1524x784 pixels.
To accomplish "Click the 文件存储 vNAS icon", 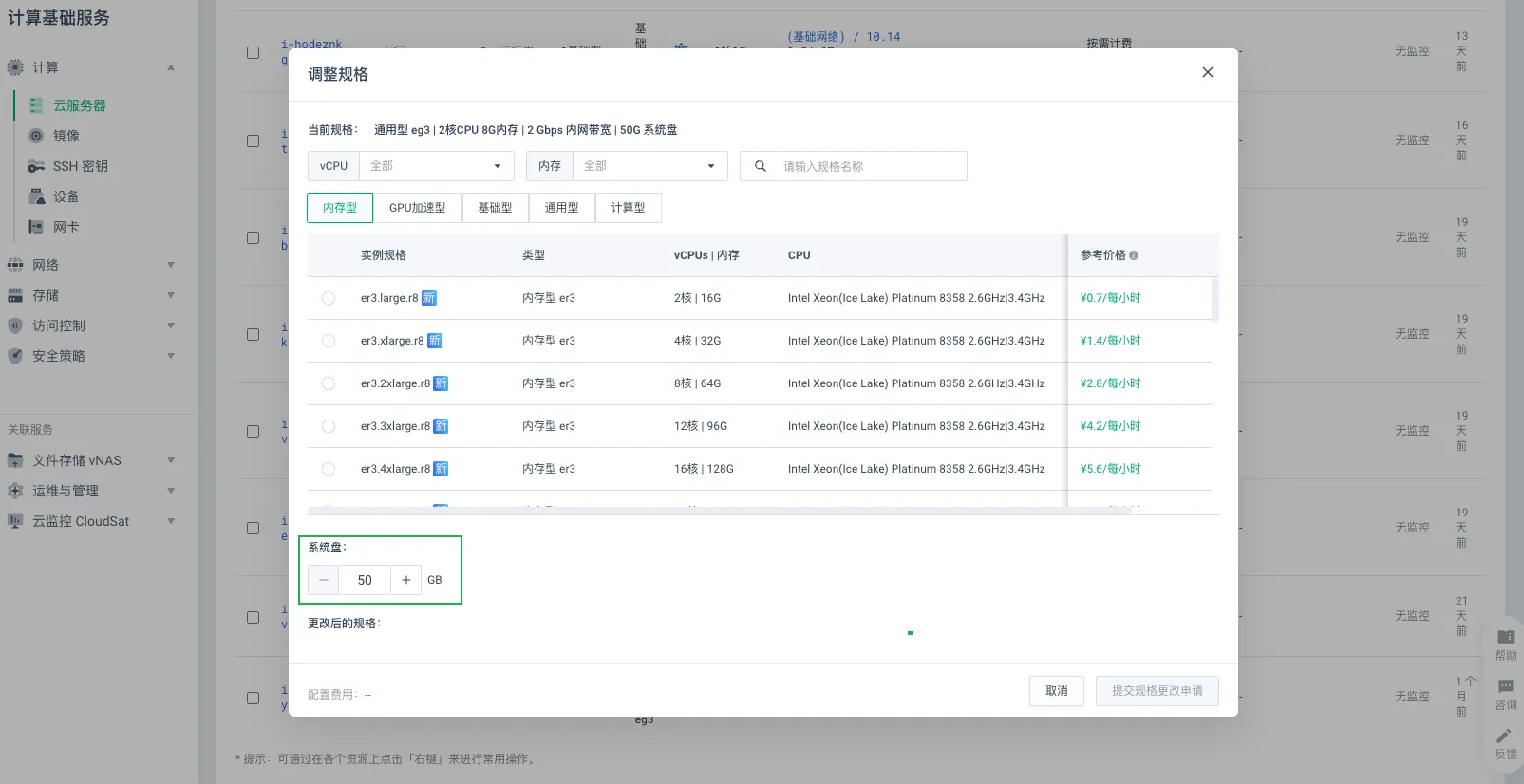I will (x=15, y=460).
